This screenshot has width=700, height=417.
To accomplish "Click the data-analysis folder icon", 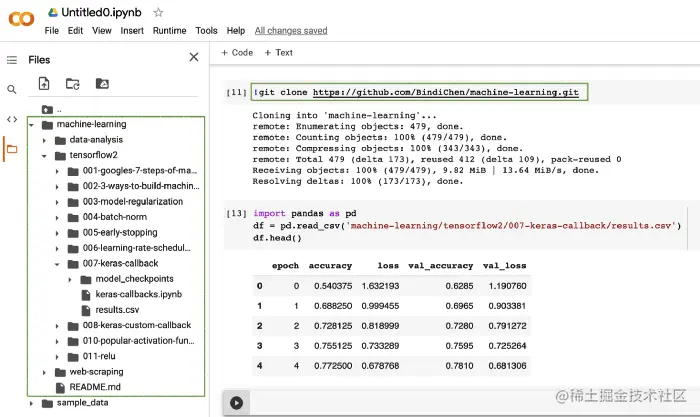I will [x=60, y=140].
